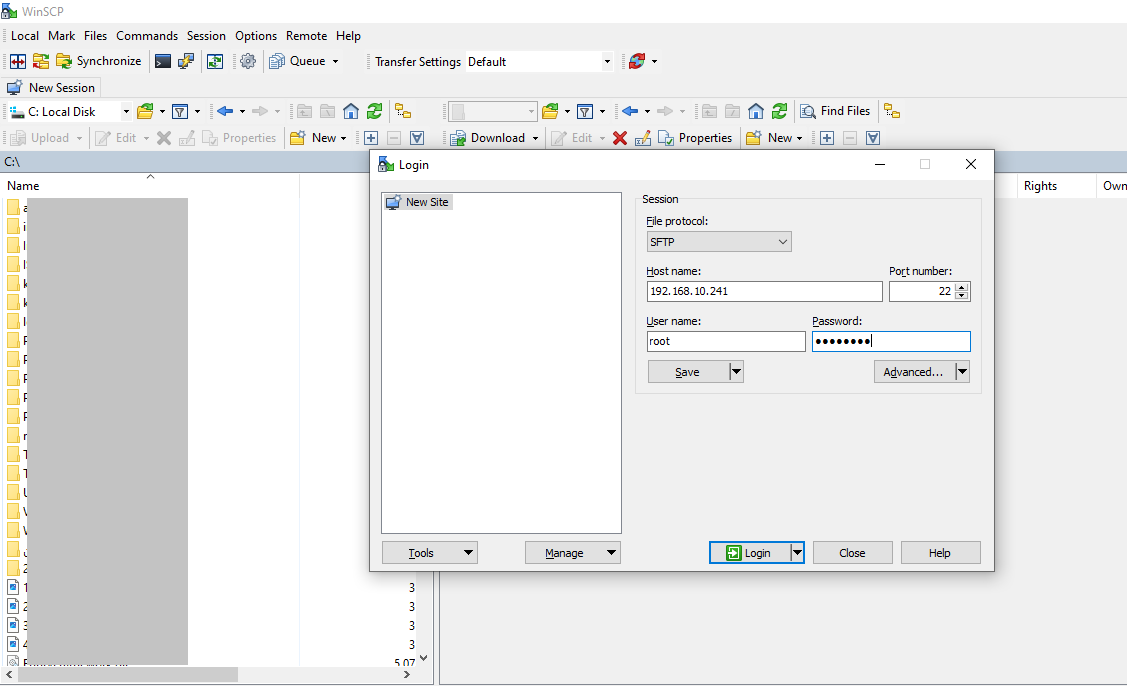Click the Find Files toolbar button
Screen dimensions: 1127x686
point(835,111)
